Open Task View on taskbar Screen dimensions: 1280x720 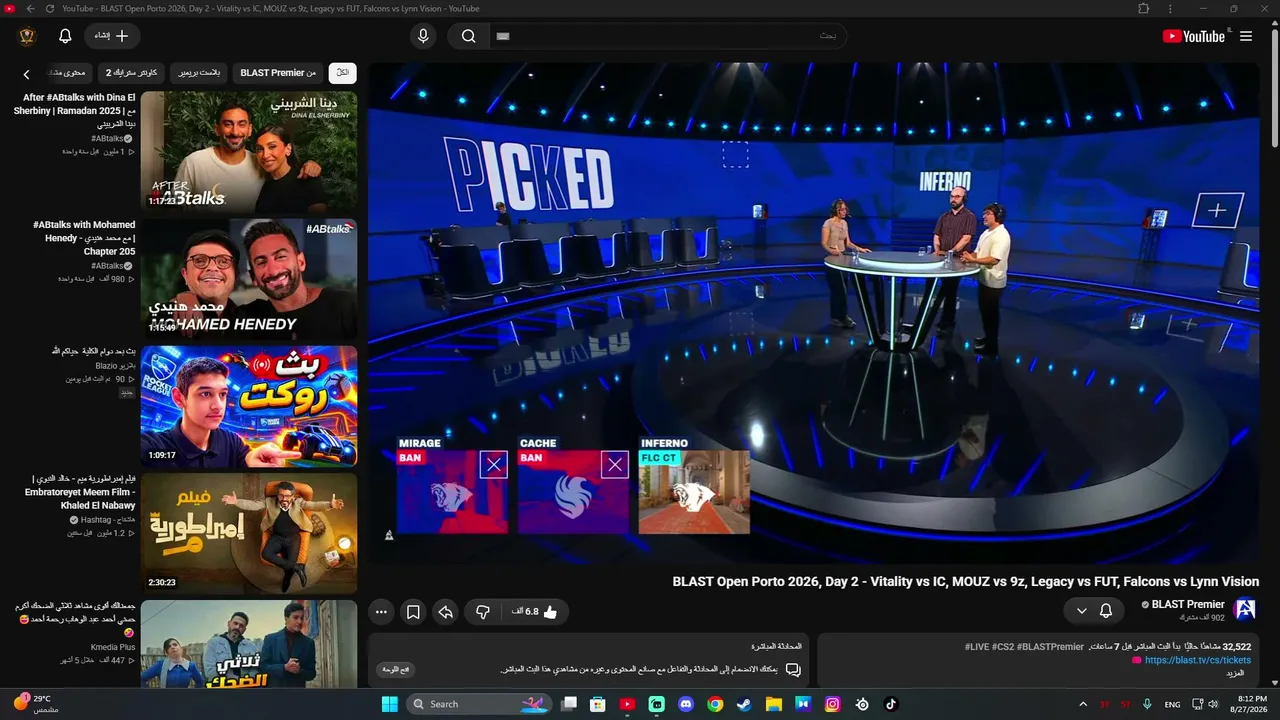(569, 704)
